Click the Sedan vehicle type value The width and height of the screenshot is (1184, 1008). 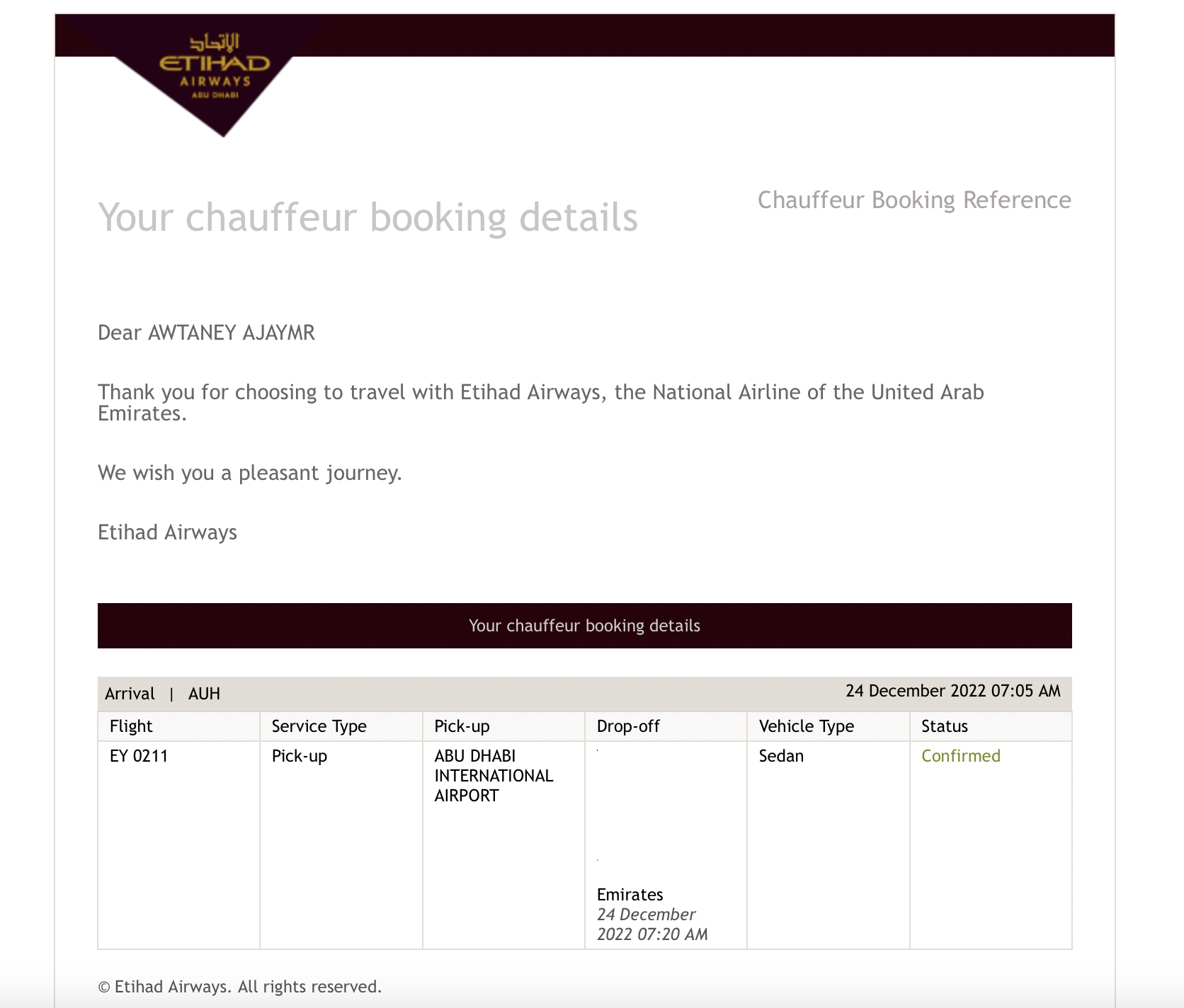click(781, 756)
